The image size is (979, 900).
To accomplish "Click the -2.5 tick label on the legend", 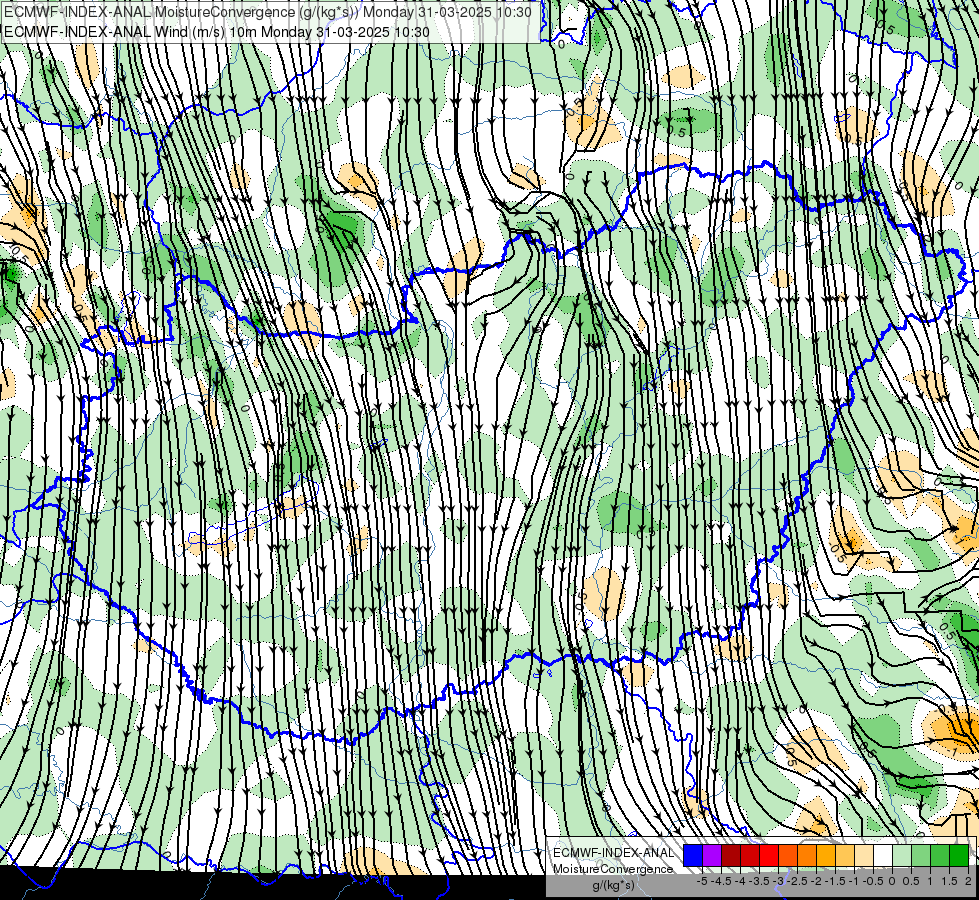I will tap(798, 881).
